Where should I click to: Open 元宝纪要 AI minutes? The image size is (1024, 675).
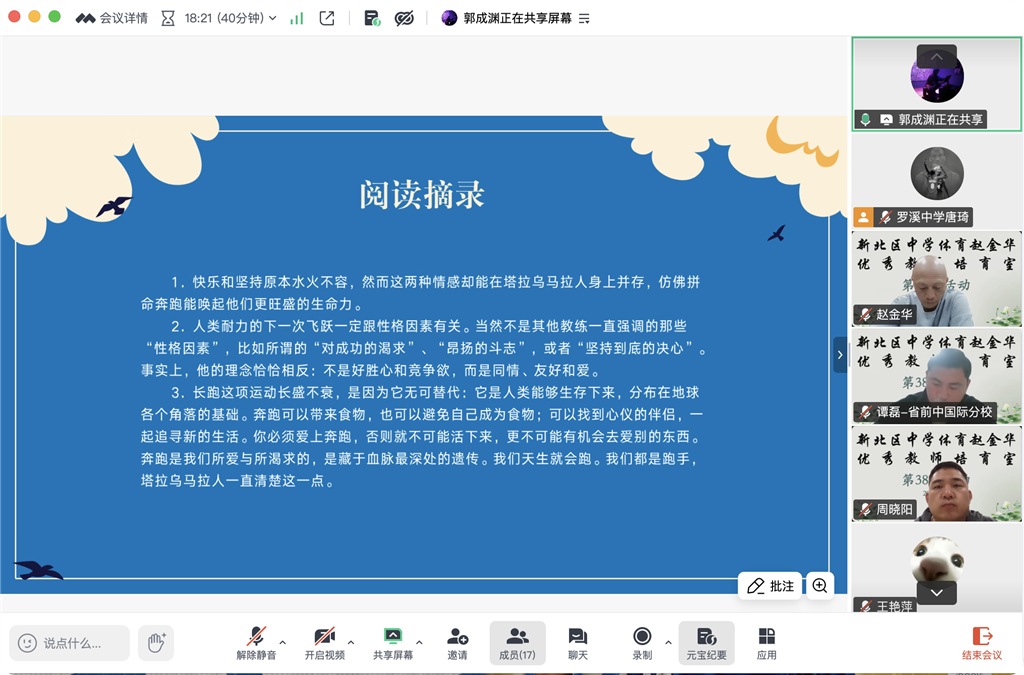(707, 643)
